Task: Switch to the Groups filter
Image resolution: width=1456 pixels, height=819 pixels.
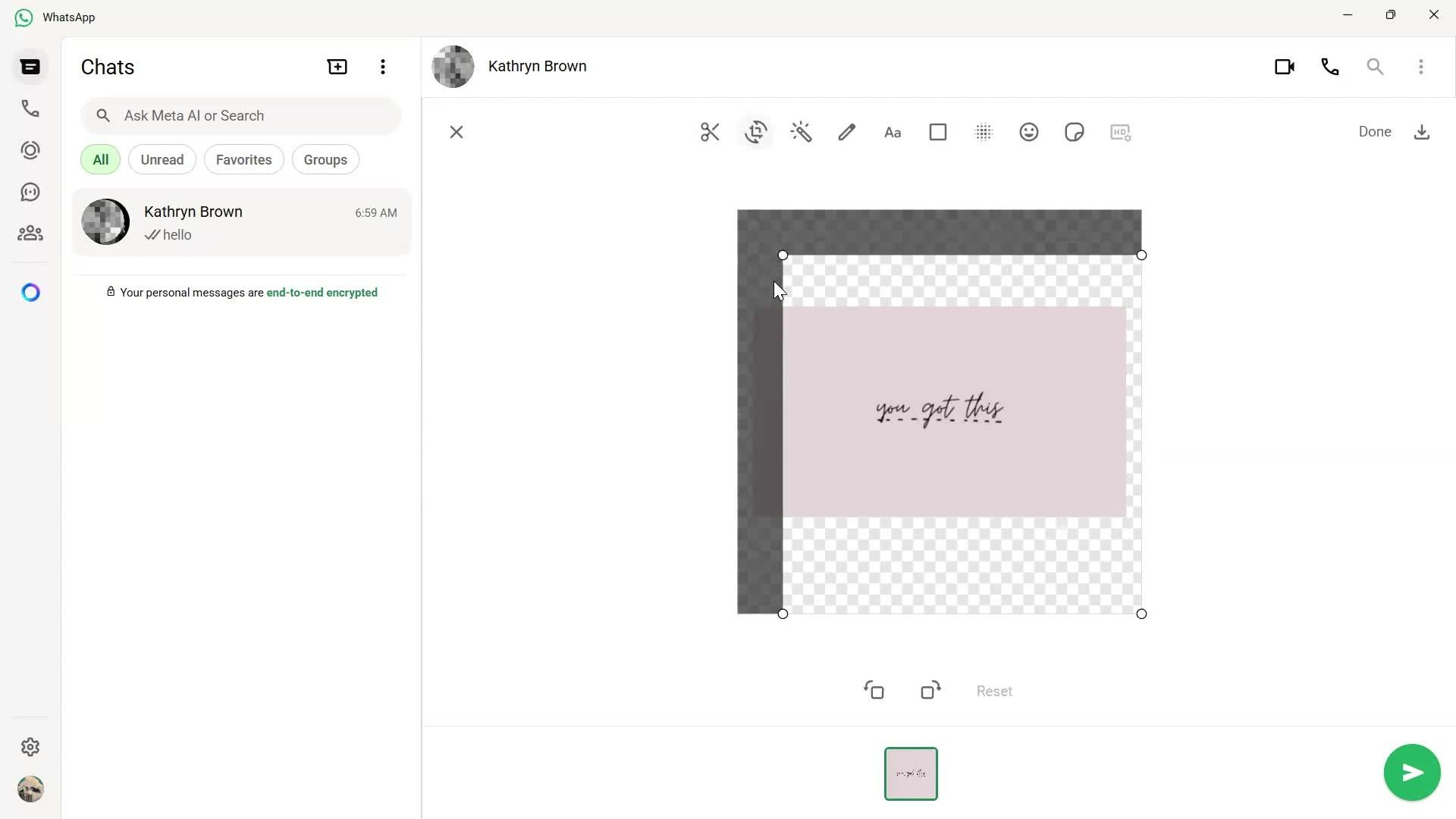Action: pyautogui.click(x=325, y=159)
